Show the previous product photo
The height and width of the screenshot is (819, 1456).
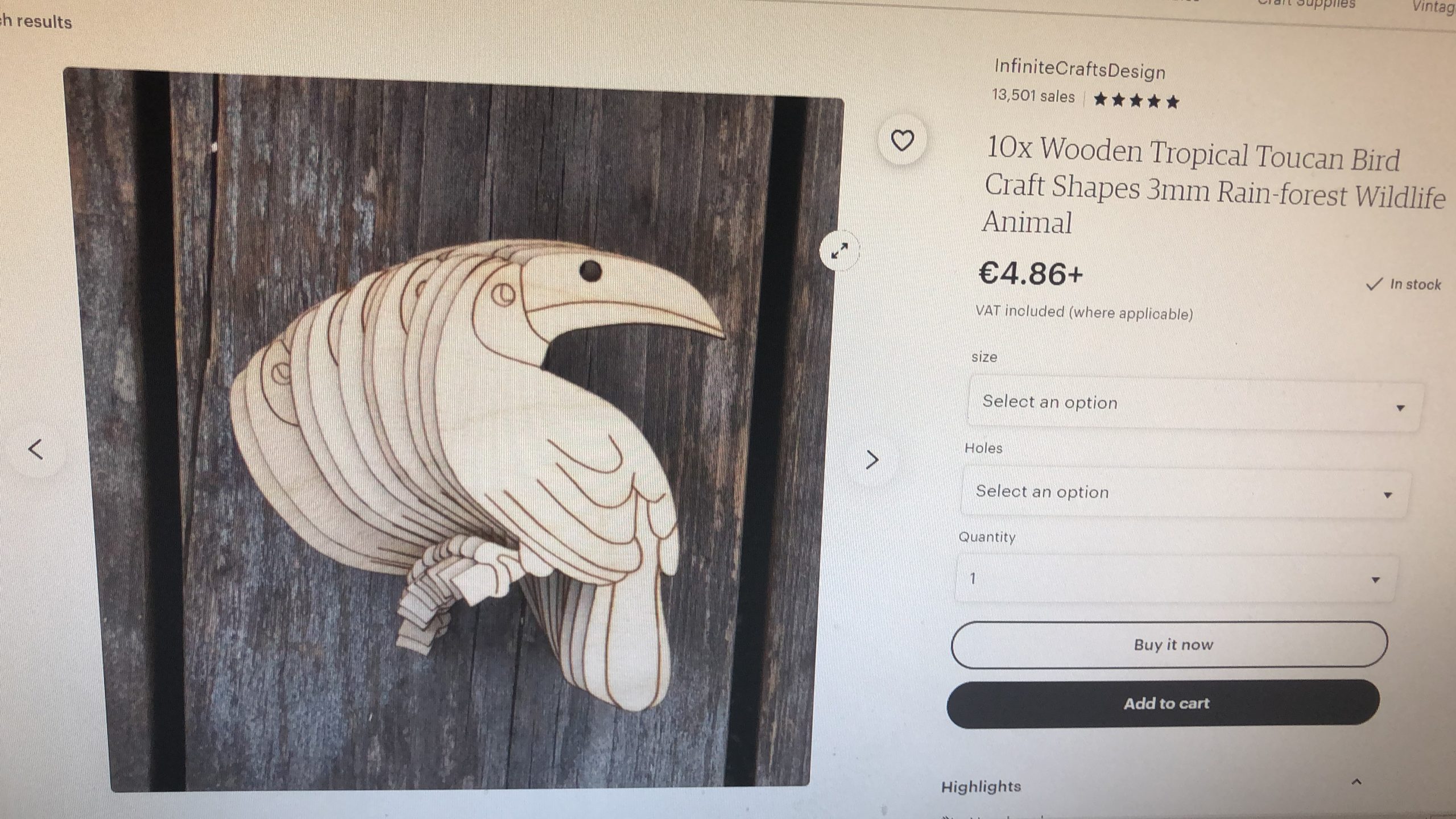point(36,449)
